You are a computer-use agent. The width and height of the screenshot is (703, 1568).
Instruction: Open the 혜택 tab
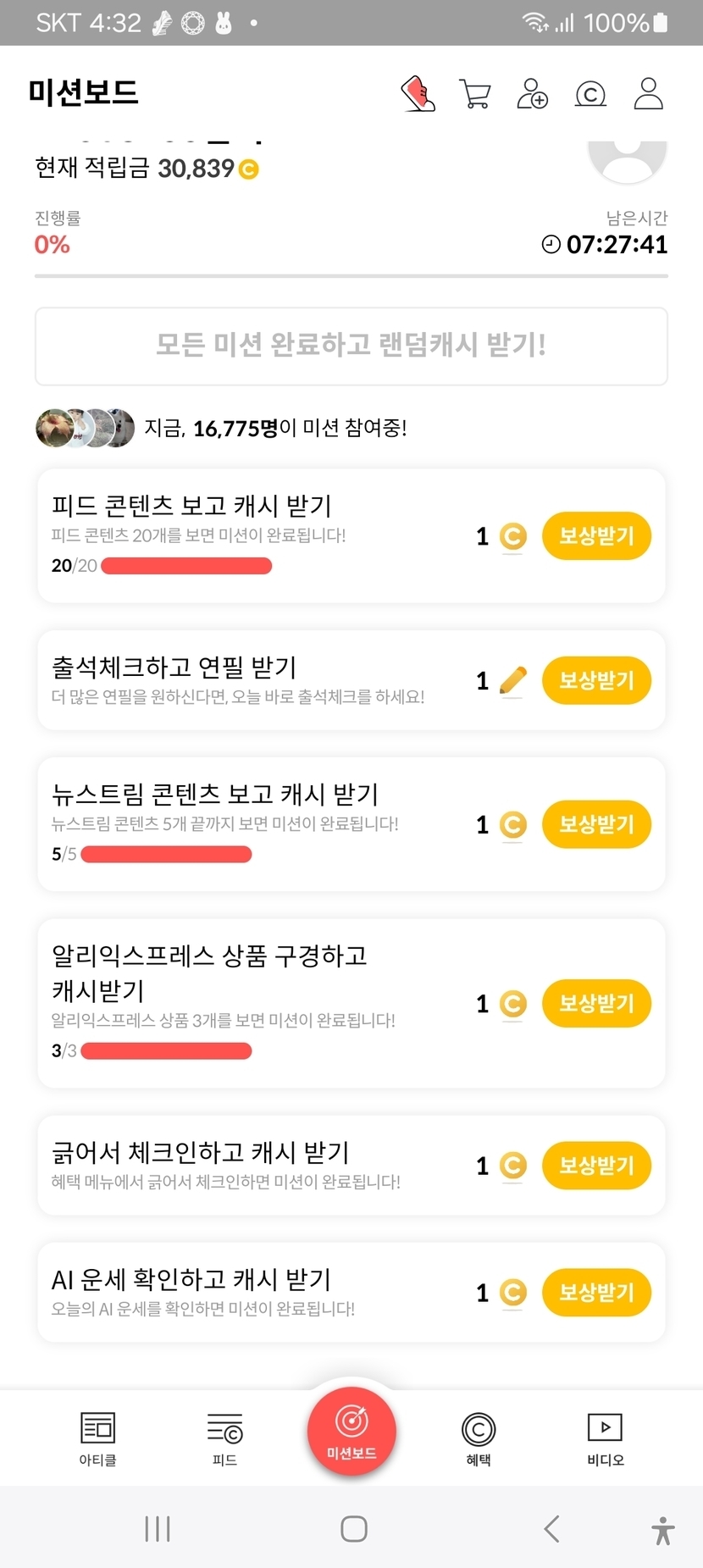tap(479, 1438)
